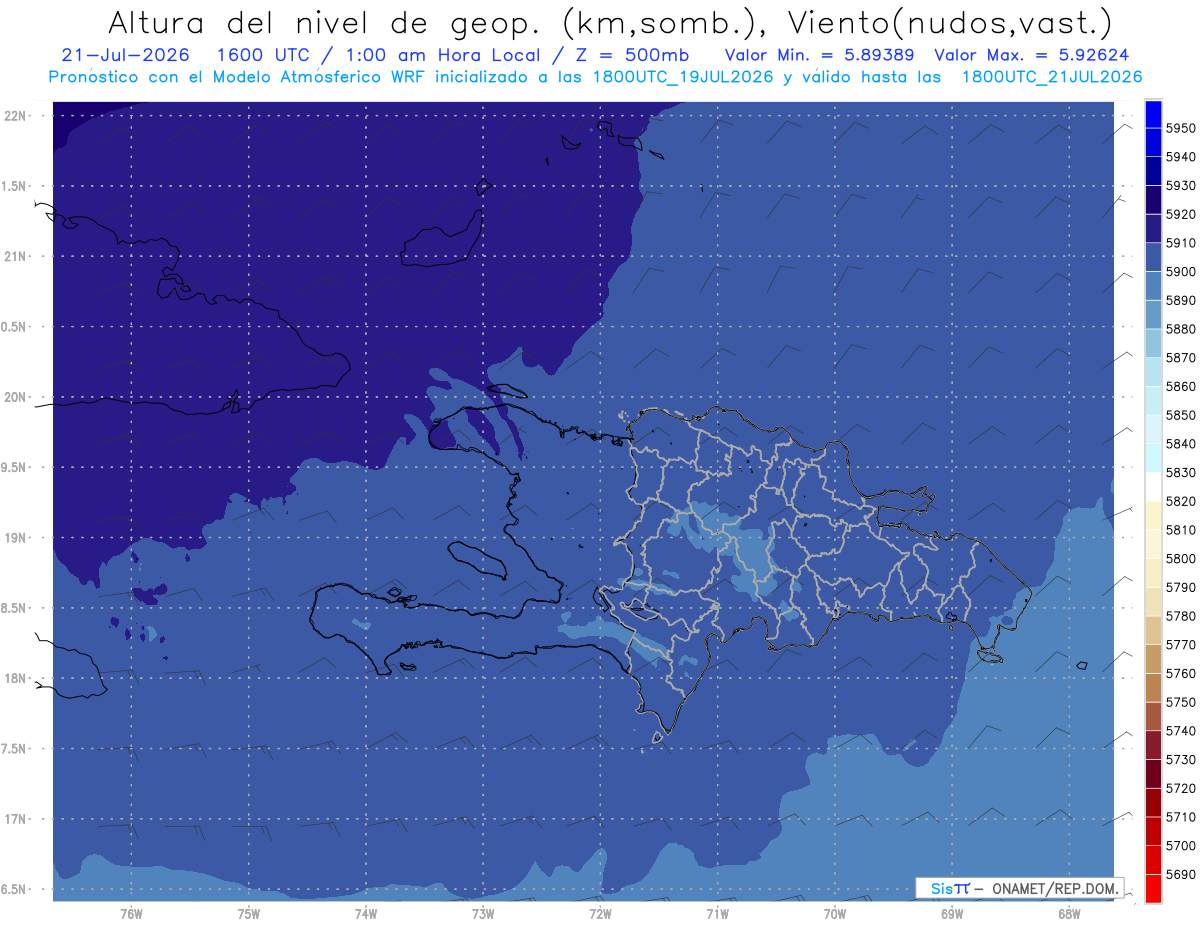Click the '68W' longitude label

click(x=1069, y=914)
